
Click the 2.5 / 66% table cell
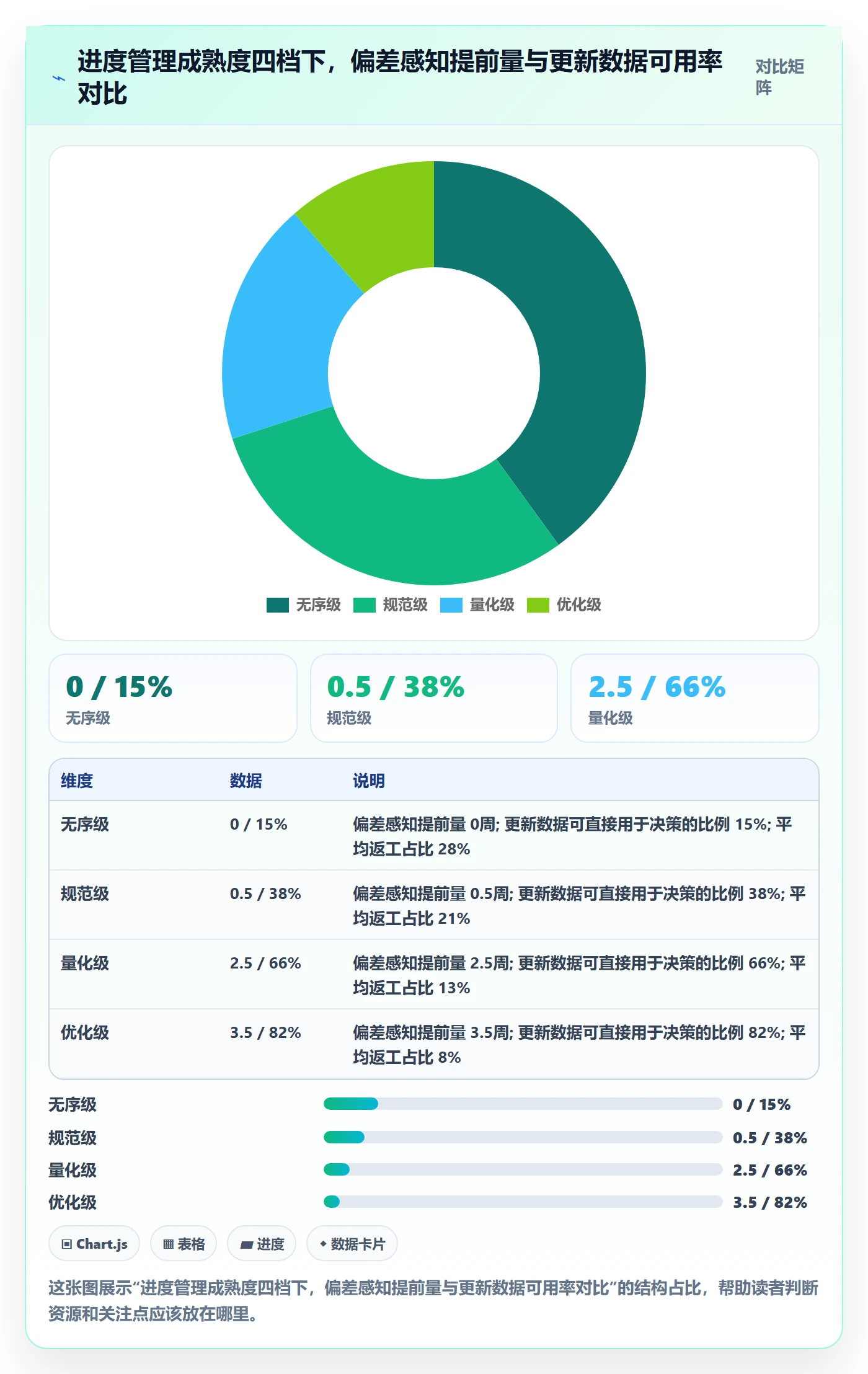(x=265, y=963)
